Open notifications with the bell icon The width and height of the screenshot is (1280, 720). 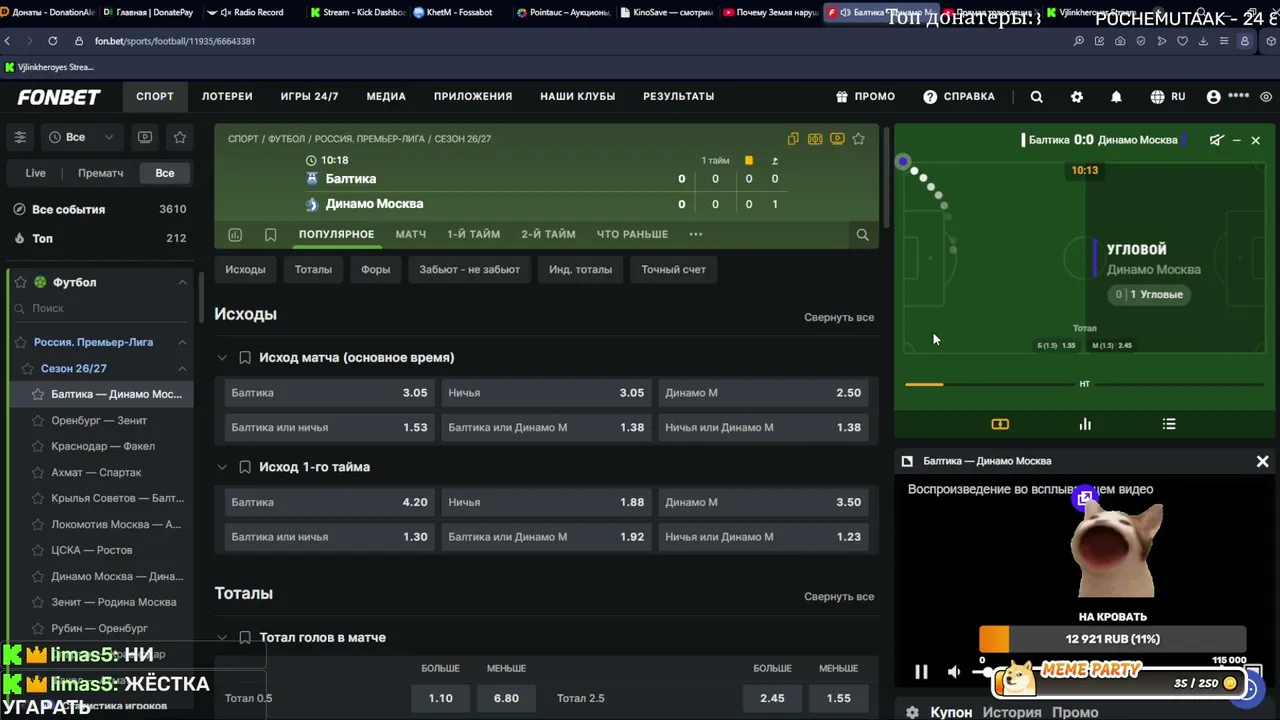pyautogui.click(x=1116, y=97)
